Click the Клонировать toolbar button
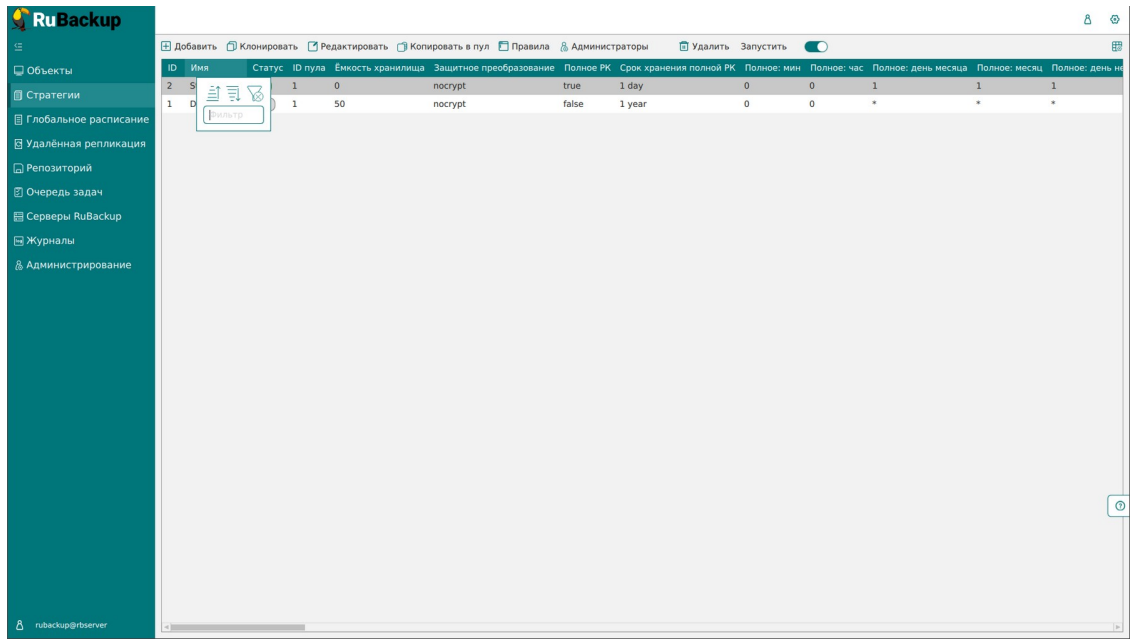The width and height of the screenshot is (1135, 642). 262,46
